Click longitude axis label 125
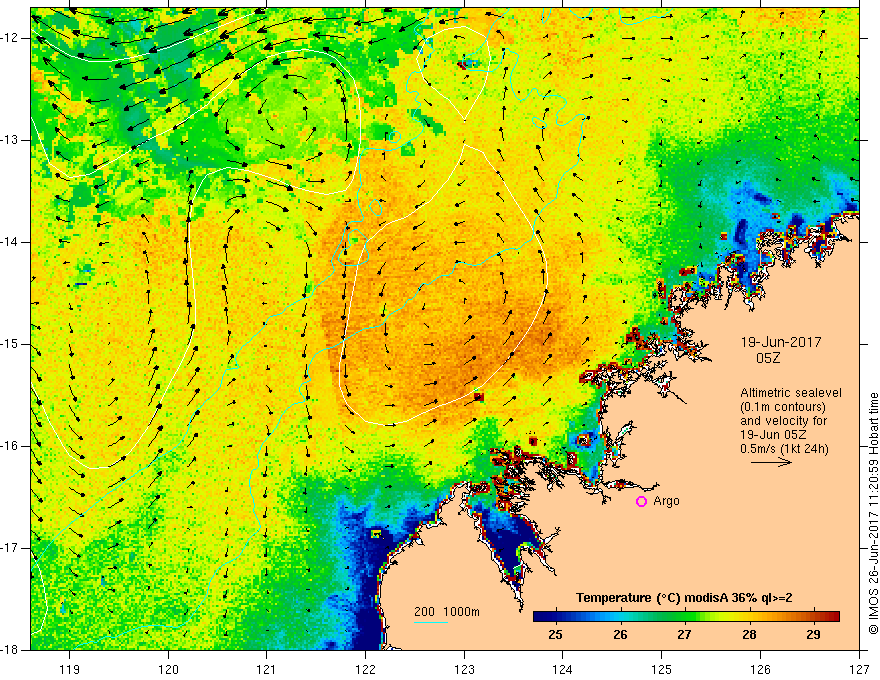 point(662,669)
